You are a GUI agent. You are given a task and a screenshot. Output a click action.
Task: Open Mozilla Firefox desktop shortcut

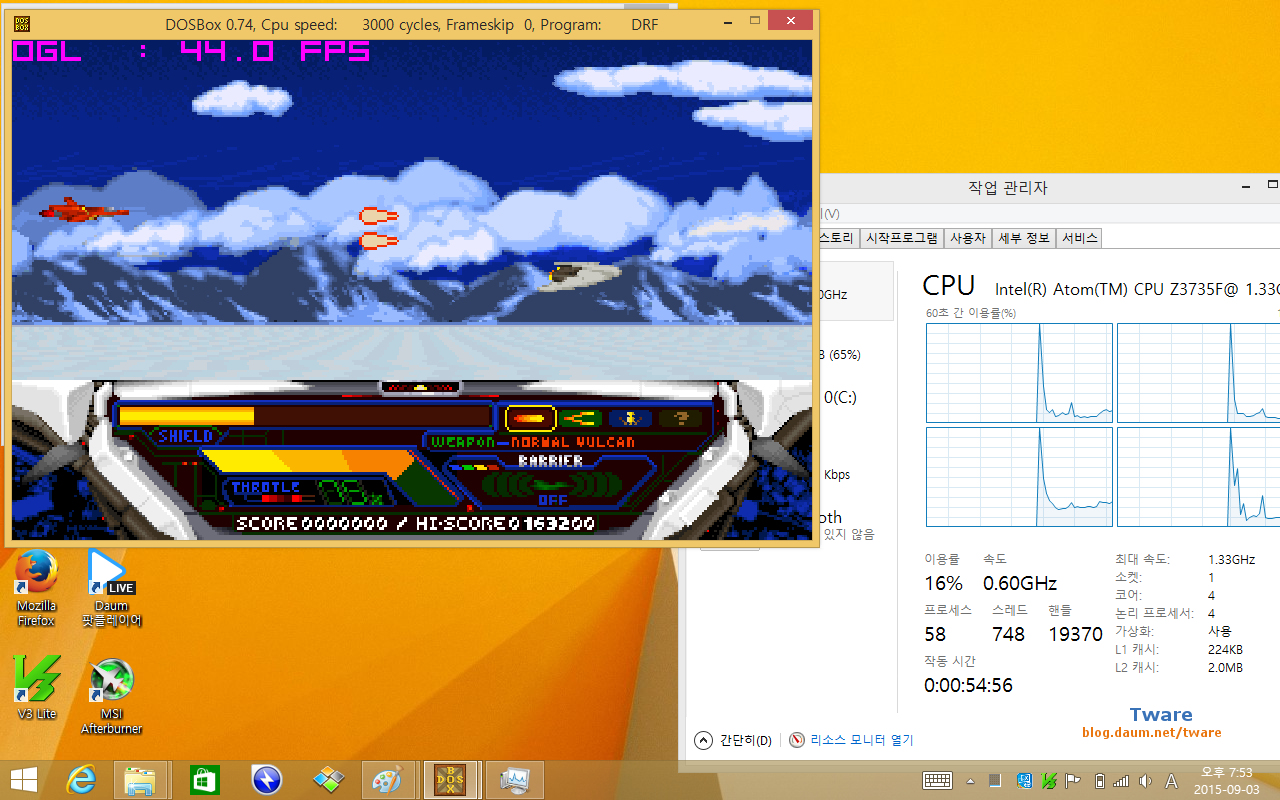(37, 588)
